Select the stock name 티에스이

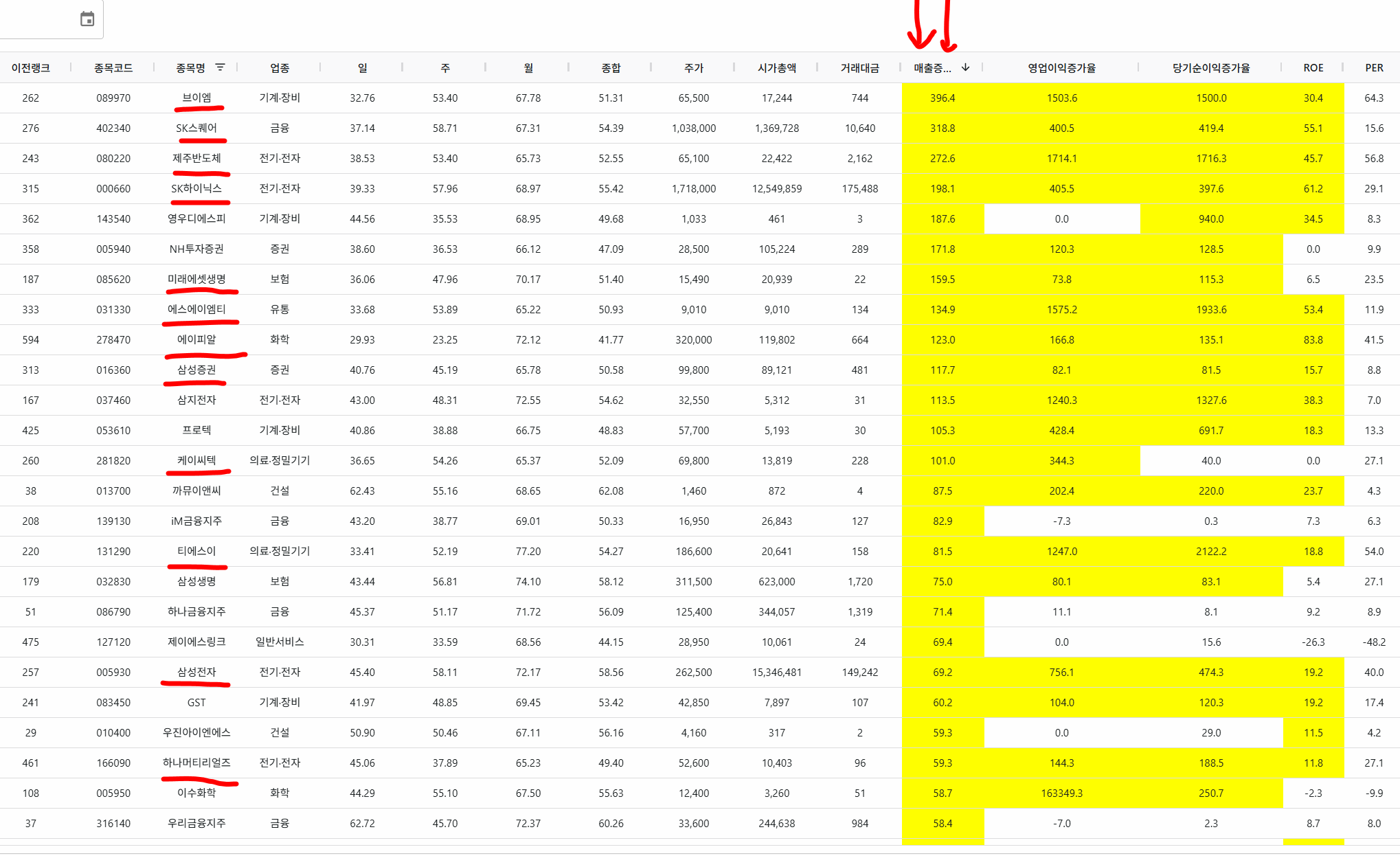click(196, 552)
